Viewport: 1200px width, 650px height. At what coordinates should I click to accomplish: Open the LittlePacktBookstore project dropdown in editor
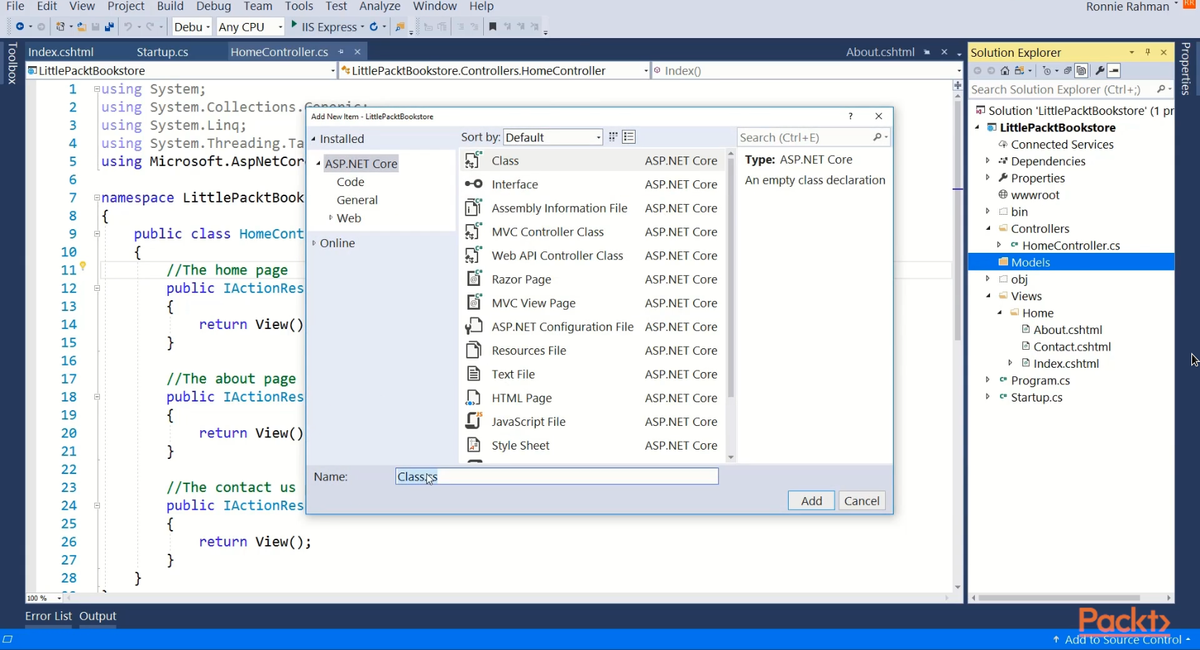tap(182, 71)
